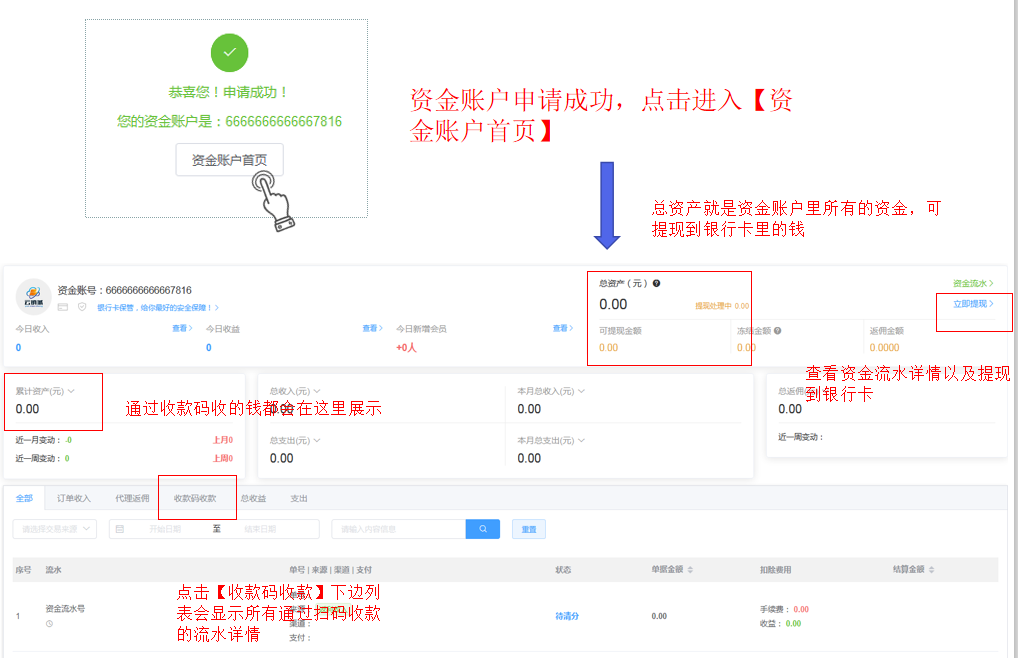
Task: Sort by the 结算金额 column arrows
Action: (932, 570)
